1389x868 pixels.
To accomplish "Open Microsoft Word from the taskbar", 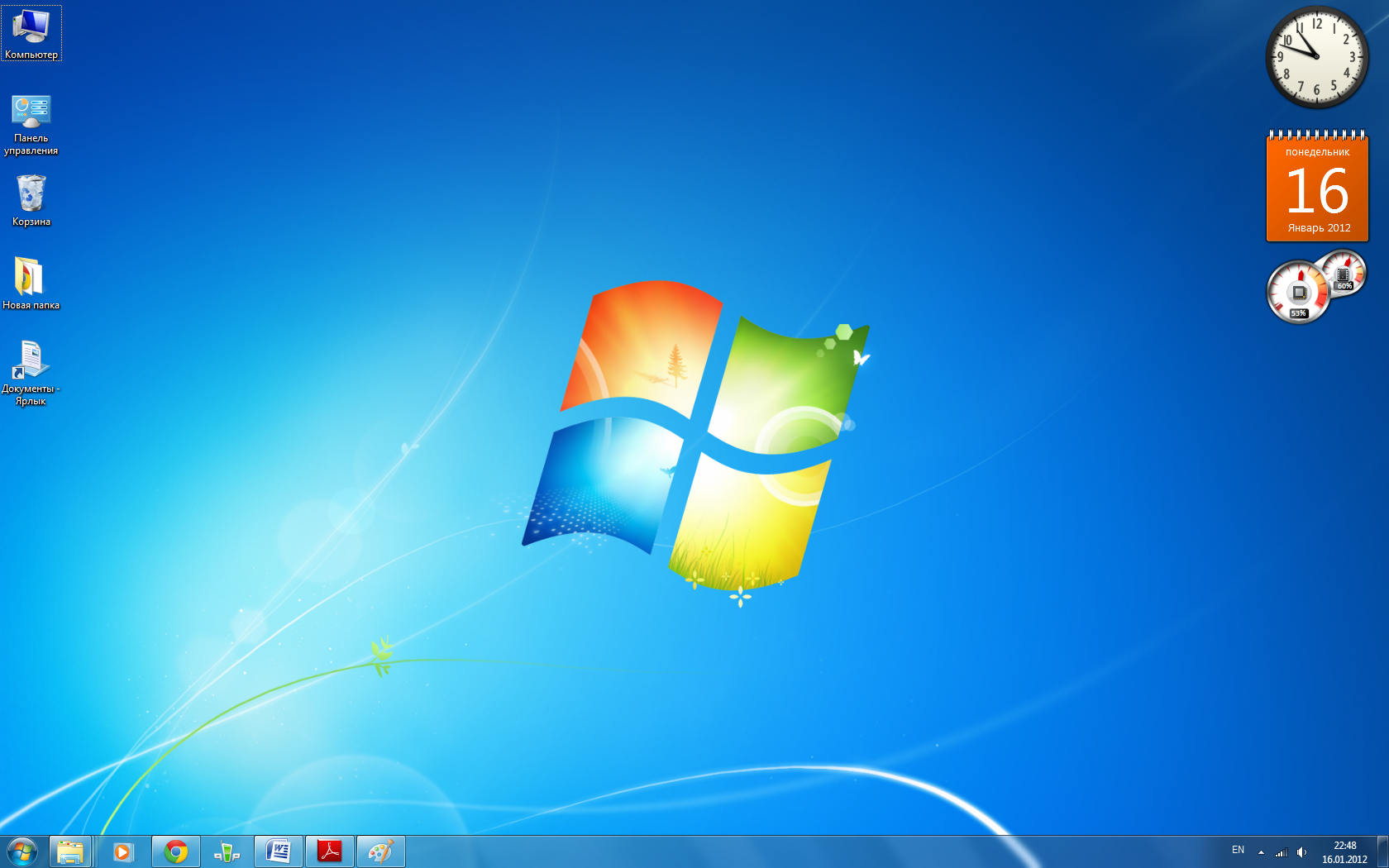I will pyautogui.click(x=279, y=851).
